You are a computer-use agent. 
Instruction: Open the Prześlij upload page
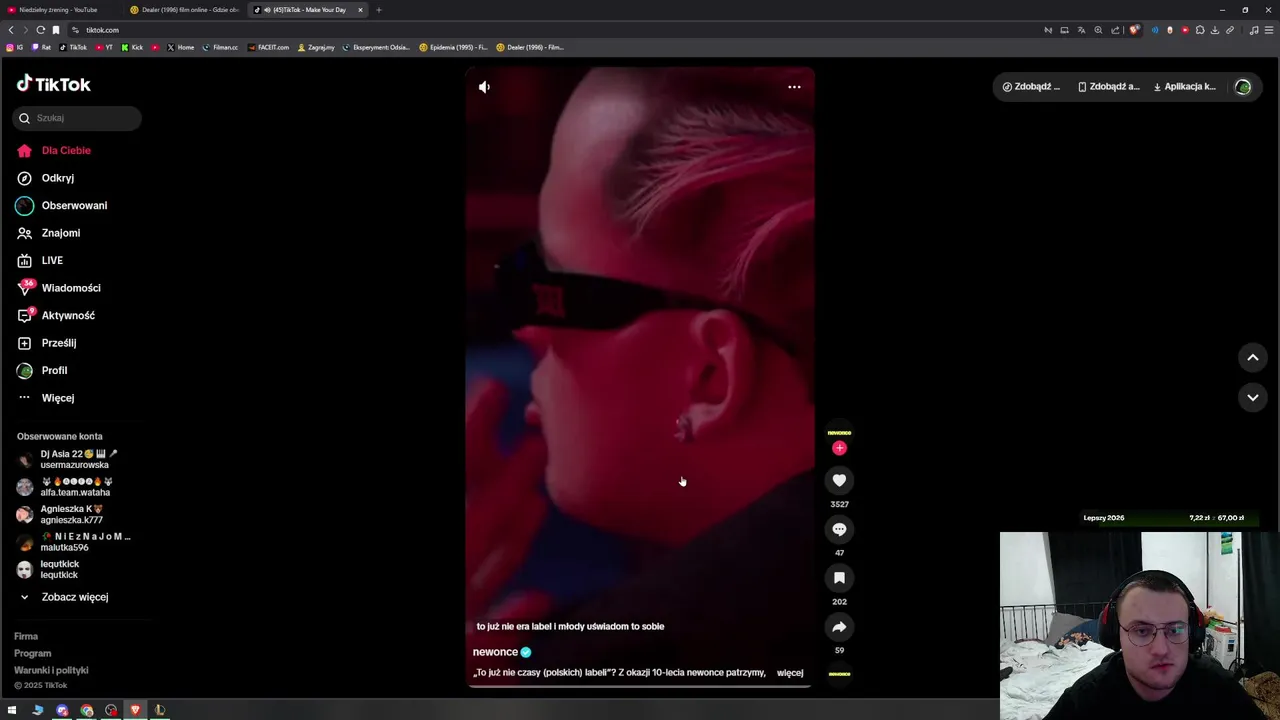[58, 343]
